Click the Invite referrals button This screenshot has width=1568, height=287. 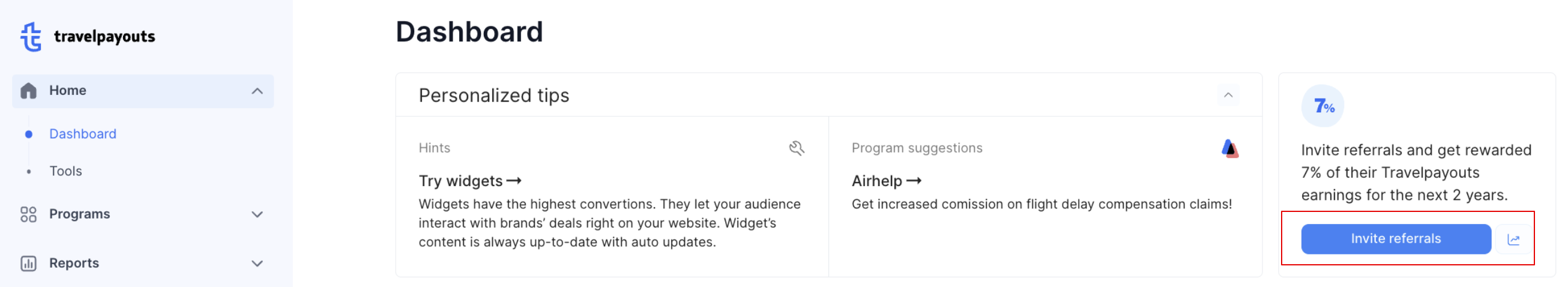(1396, 239)
